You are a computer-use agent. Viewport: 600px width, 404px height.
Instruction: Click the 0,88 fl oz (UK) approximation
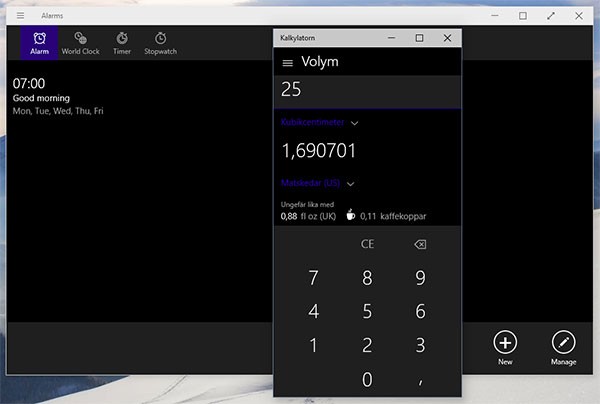pyautogui.click(x=308, y=216)
